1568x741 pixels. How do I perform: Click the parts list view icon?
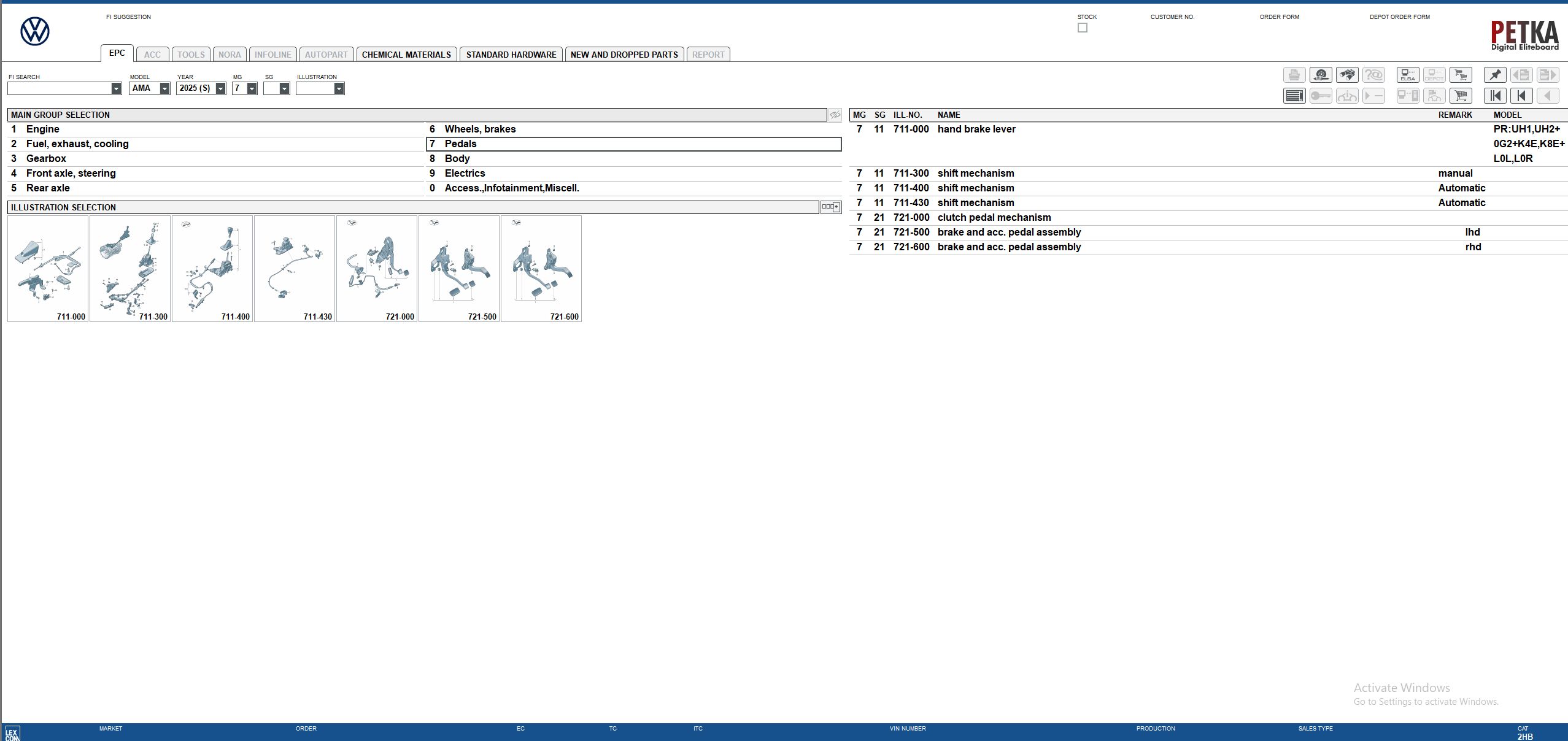(1295, 96)
